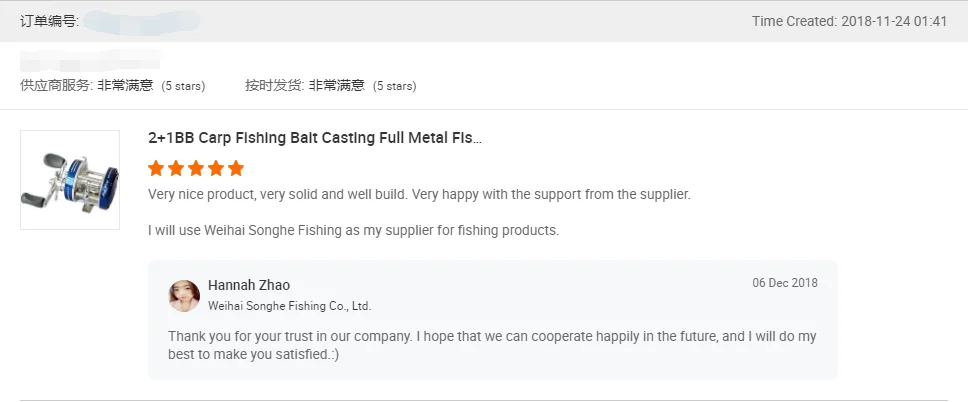This screenshot has height=402, width=968.
Task: Click the fourth orange rating star
Action: 216,168
